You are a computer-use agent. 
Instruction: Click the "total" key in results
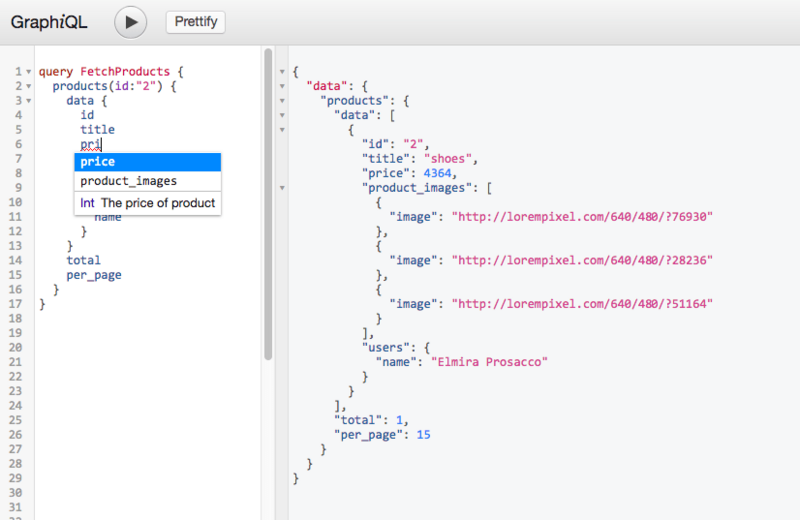361,420
